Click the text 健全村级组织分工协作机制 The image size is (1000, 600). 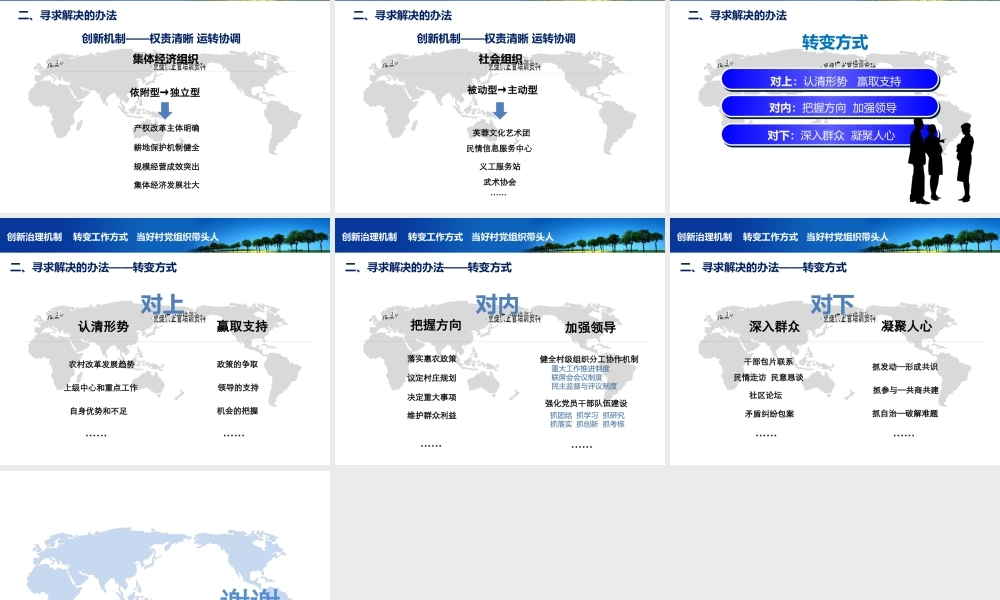click(589, 359)
